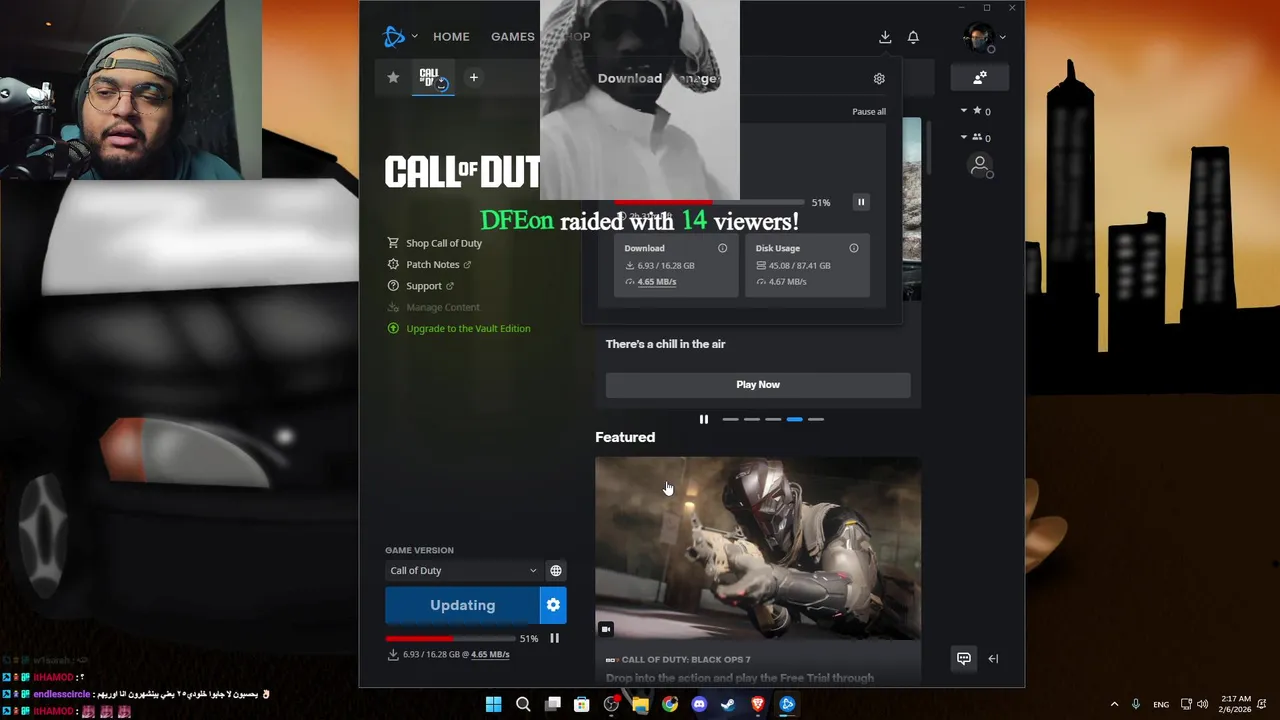Pause the update under Updating button
1280x720 pixels.
coord(554,638)
